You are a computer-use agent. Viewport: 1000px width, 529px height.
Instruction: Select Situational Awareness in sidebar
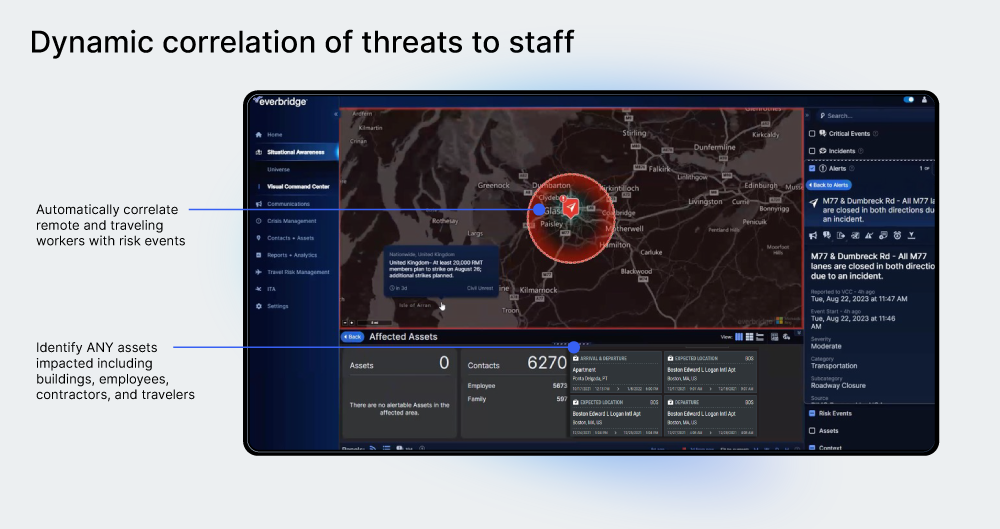point(295,152)
